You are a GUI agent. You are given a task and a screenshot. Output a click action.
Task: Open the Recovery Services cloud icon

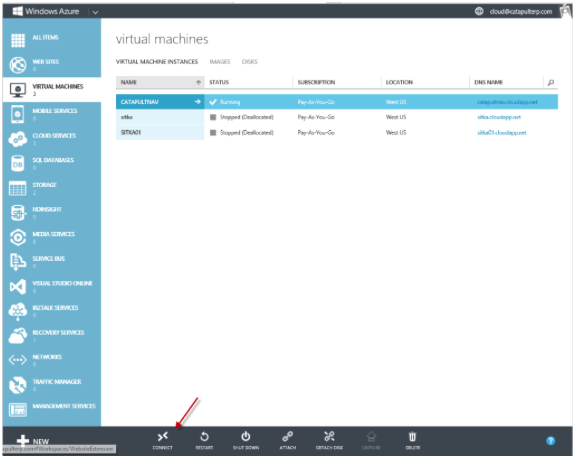point(18,336)
